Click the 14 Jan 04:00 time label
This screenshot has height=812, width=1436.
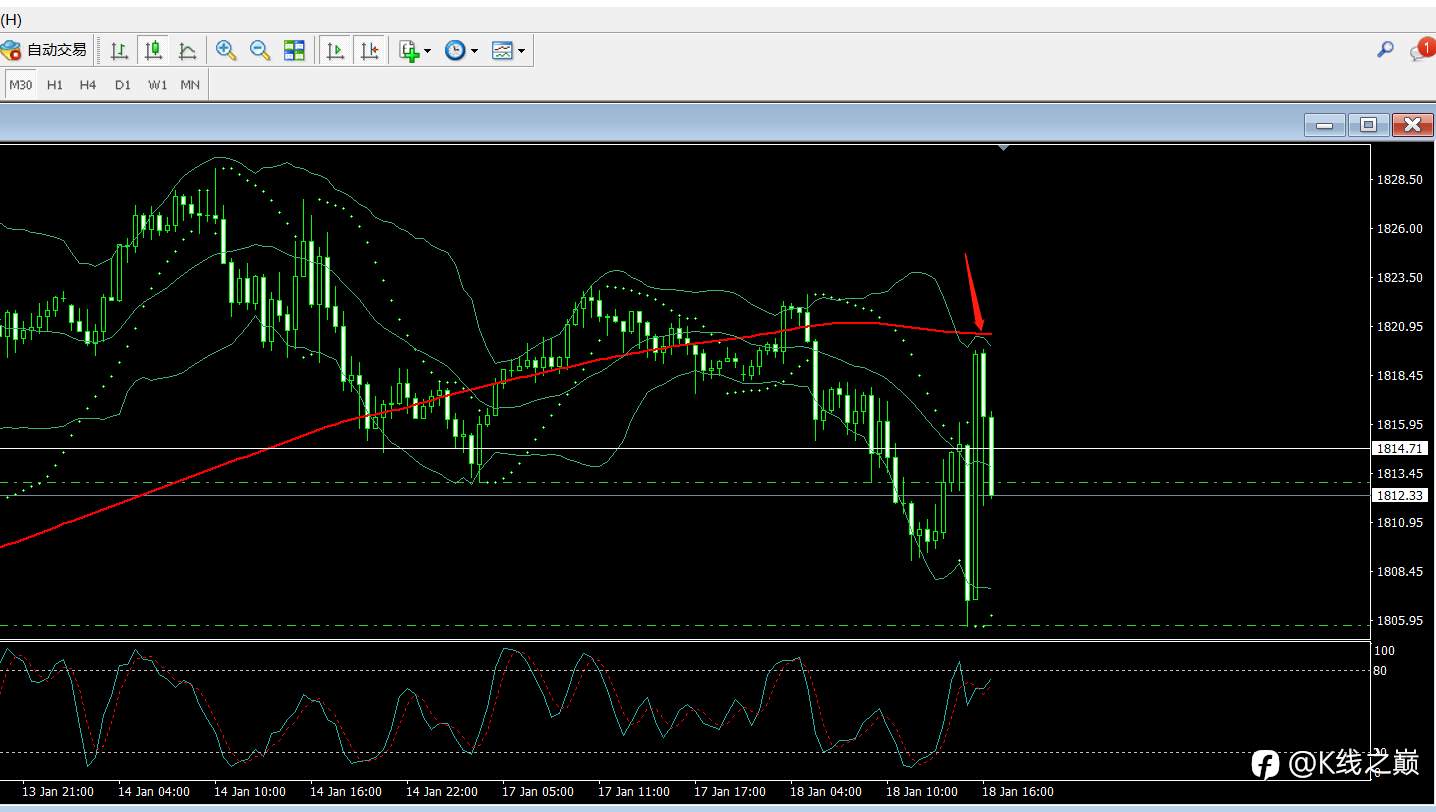pyautogui.click(x=154, y=792)
